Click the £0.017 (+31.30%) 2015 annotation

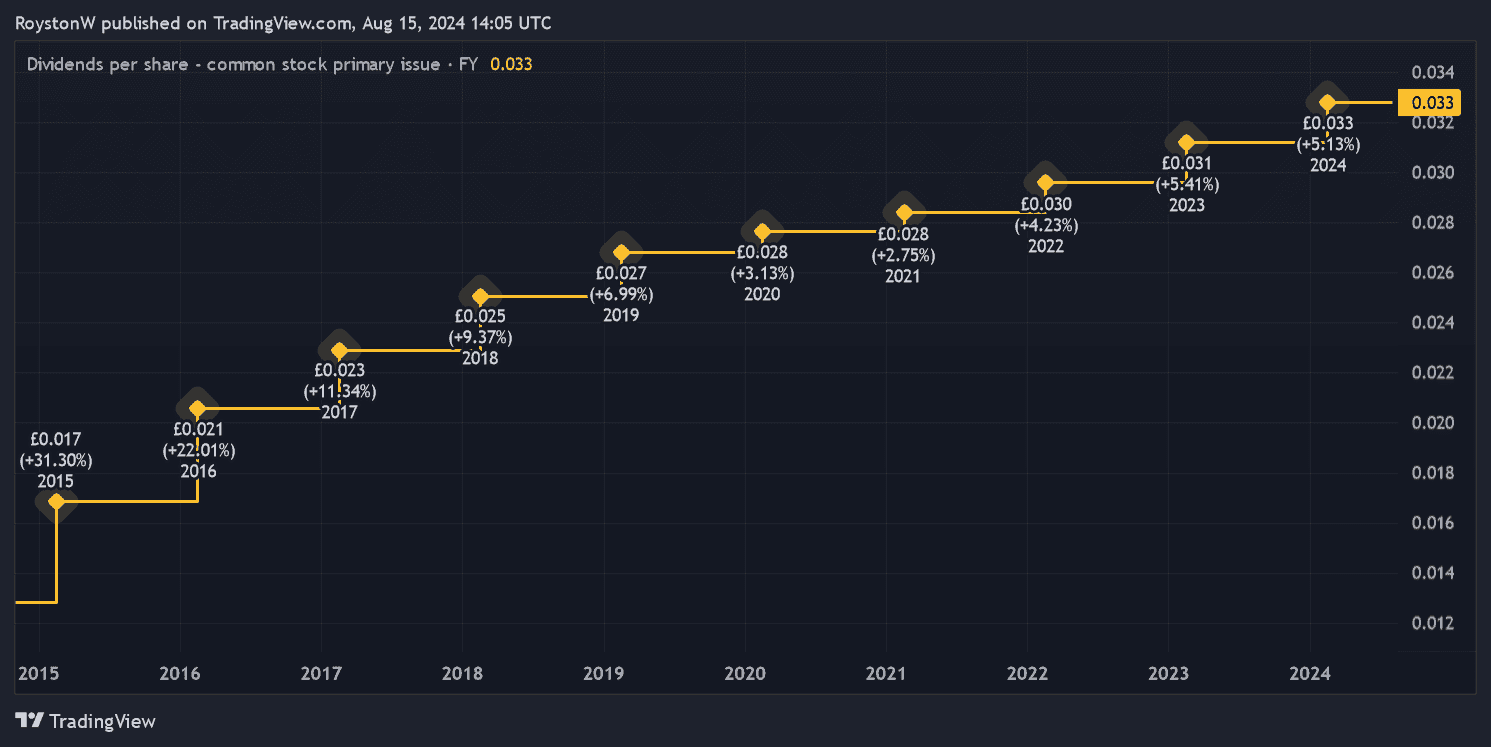click(56, 459)
